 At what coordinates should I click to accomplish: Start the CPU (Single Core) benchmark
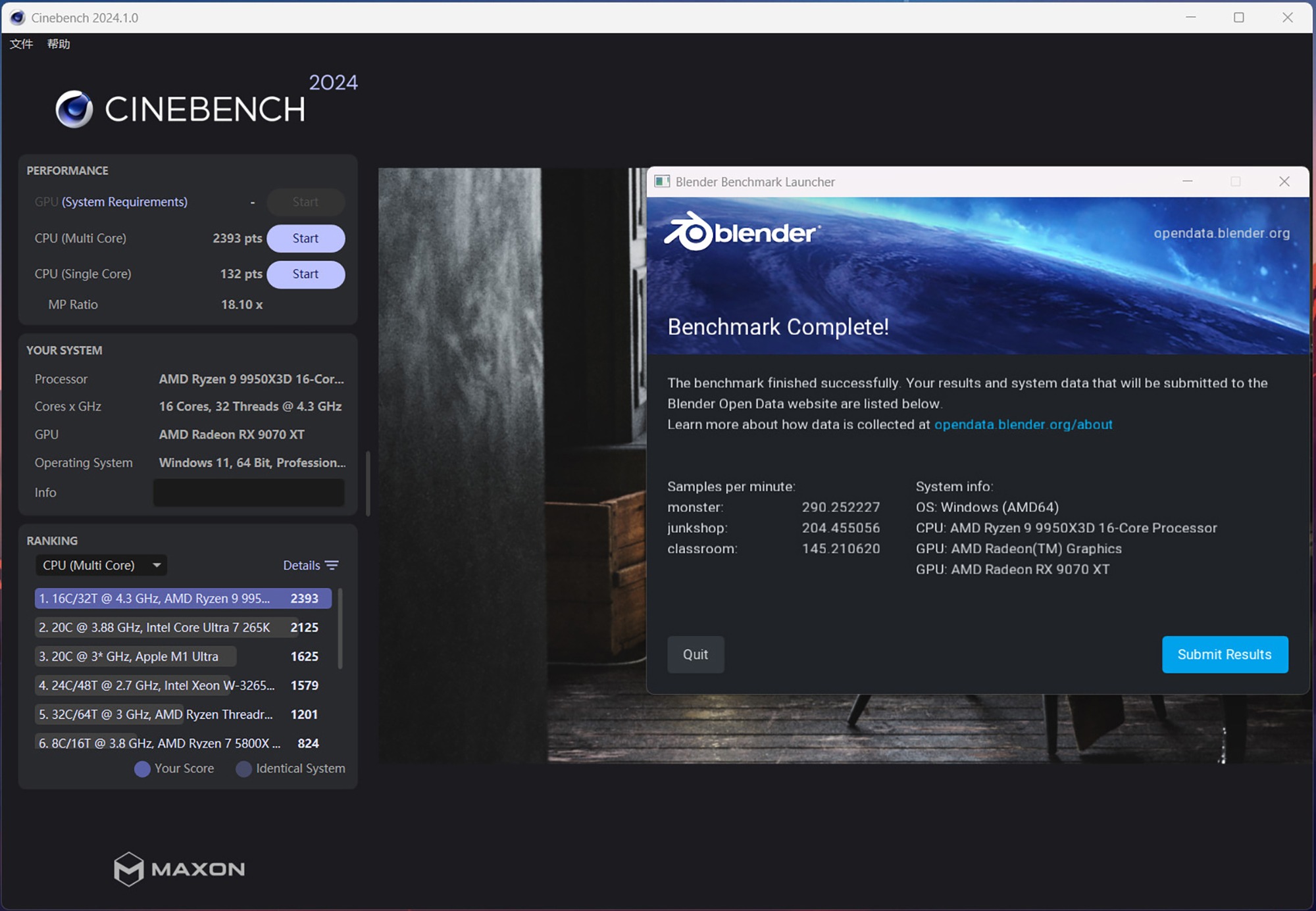click(x=305, y=274)
